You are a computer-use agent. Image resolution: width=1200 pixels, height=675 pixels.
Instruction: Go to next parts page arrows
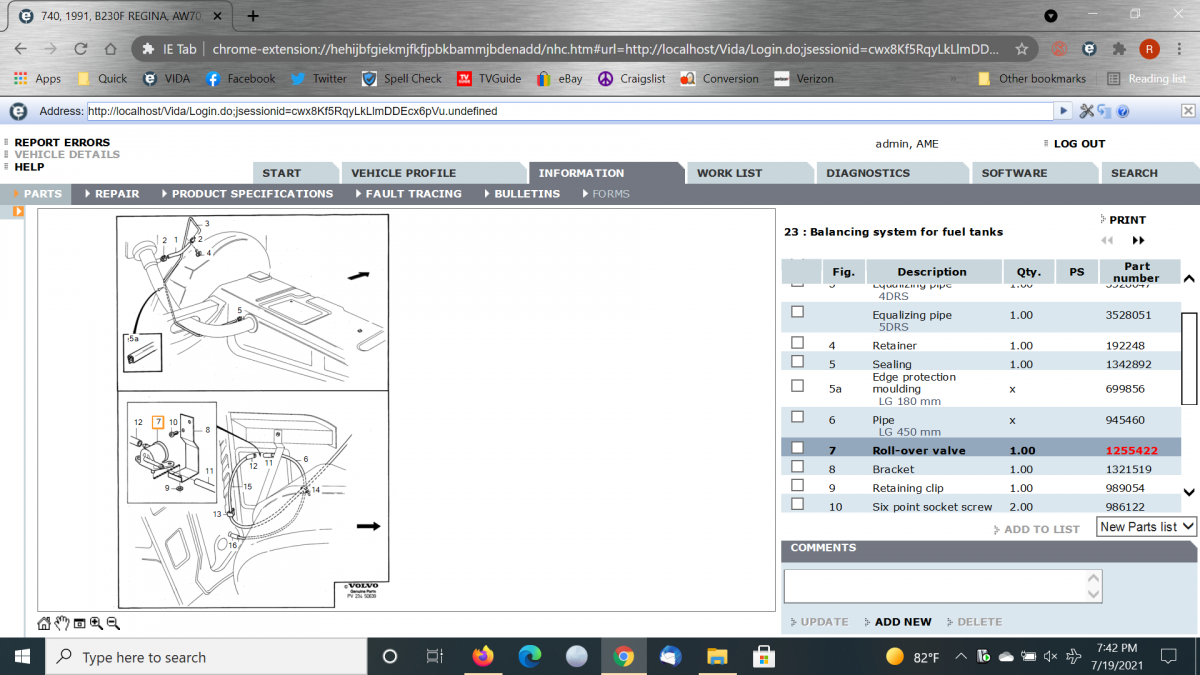click(x=1138, y=240)
